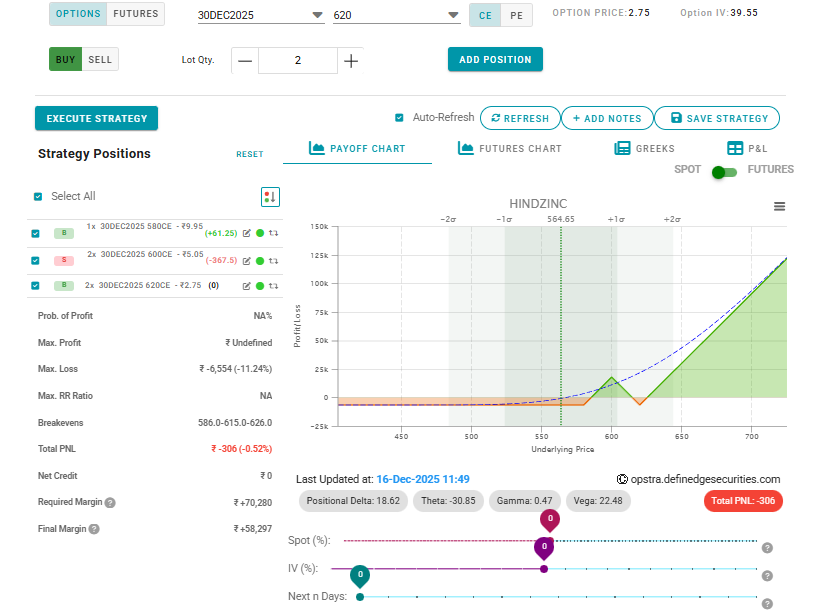Select the PE option type

(517, 15)
